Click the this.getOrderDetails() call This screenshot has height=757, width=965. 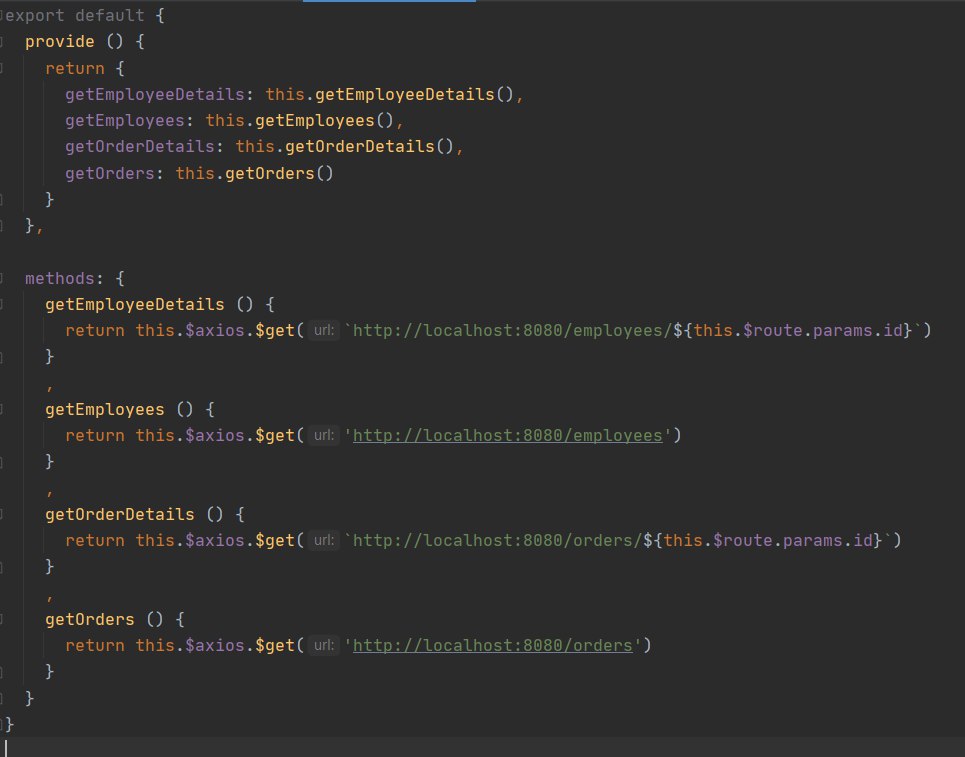click(345, 146)
